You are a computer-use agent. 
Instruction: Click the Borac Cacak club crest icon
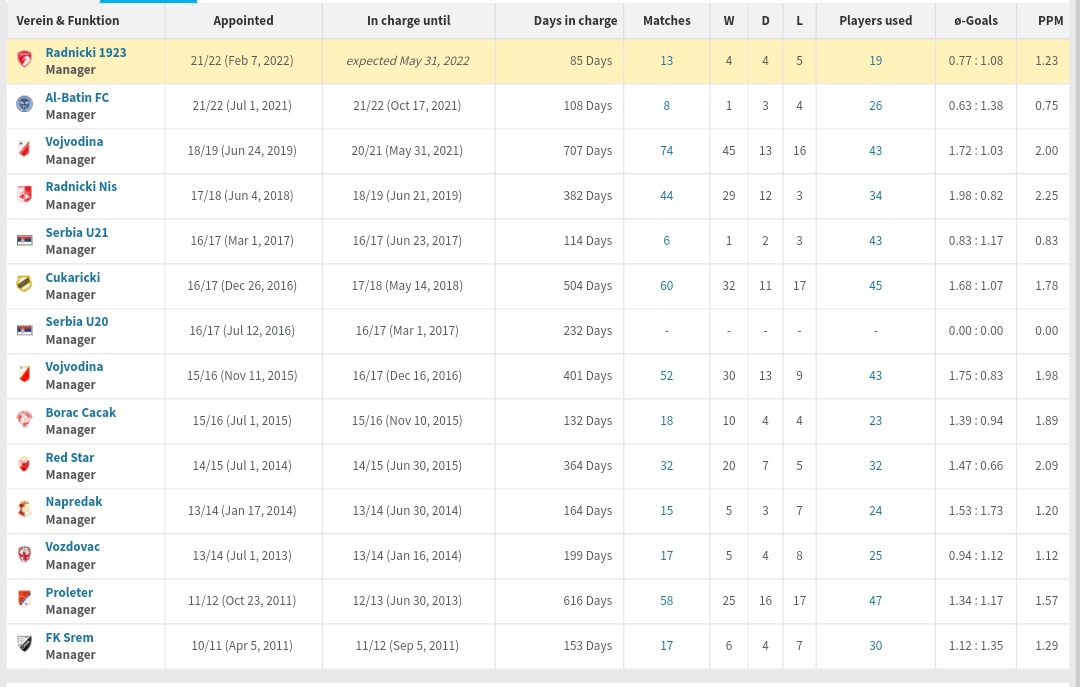point(24,420)
